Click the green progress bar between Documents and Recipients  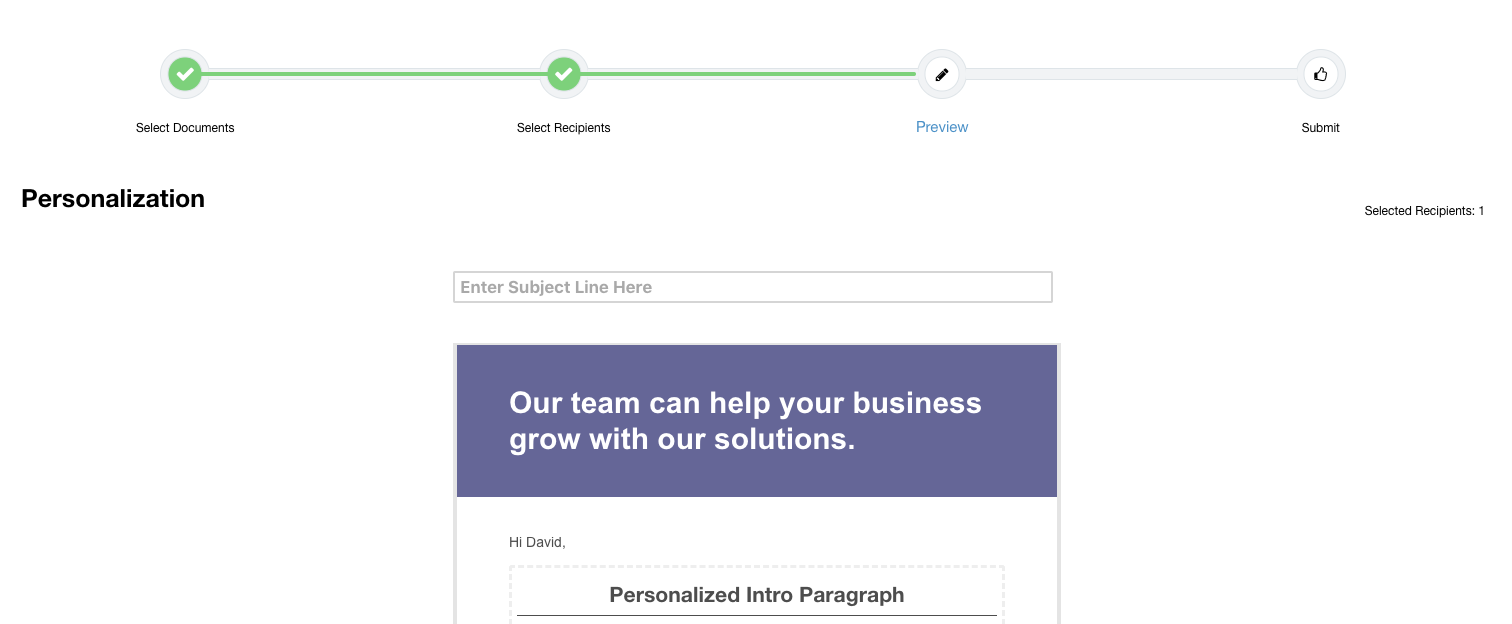pyautogui.click(x=374, y=74)
